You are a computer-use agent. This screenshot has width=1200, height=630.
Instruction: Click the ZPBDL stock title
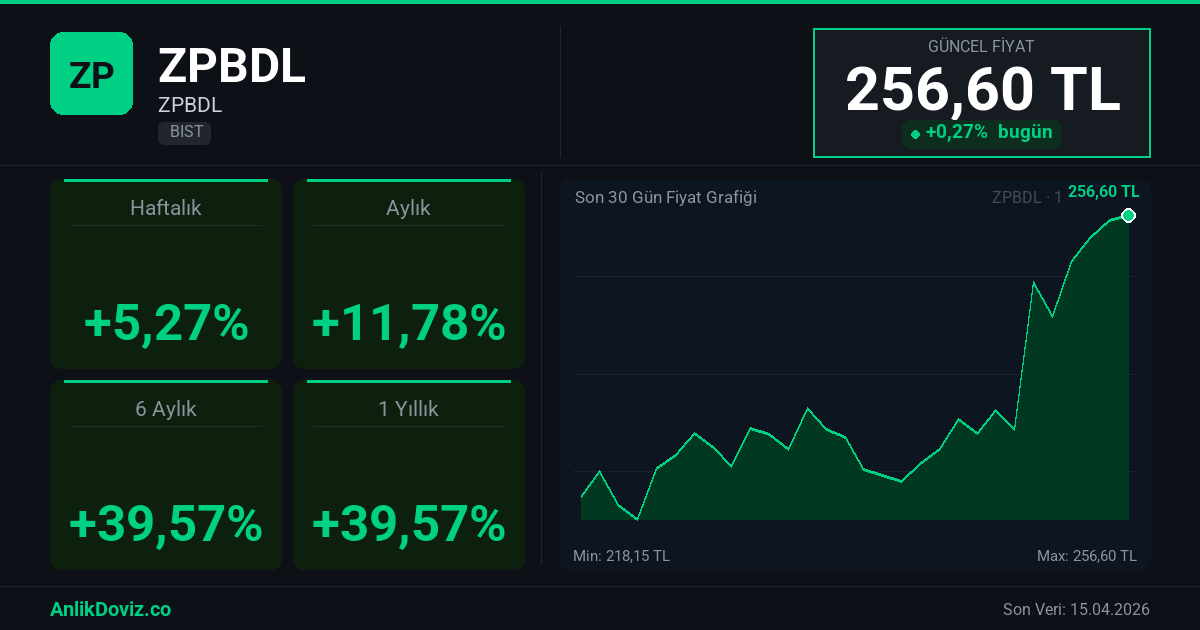click(x=232, y=67)
